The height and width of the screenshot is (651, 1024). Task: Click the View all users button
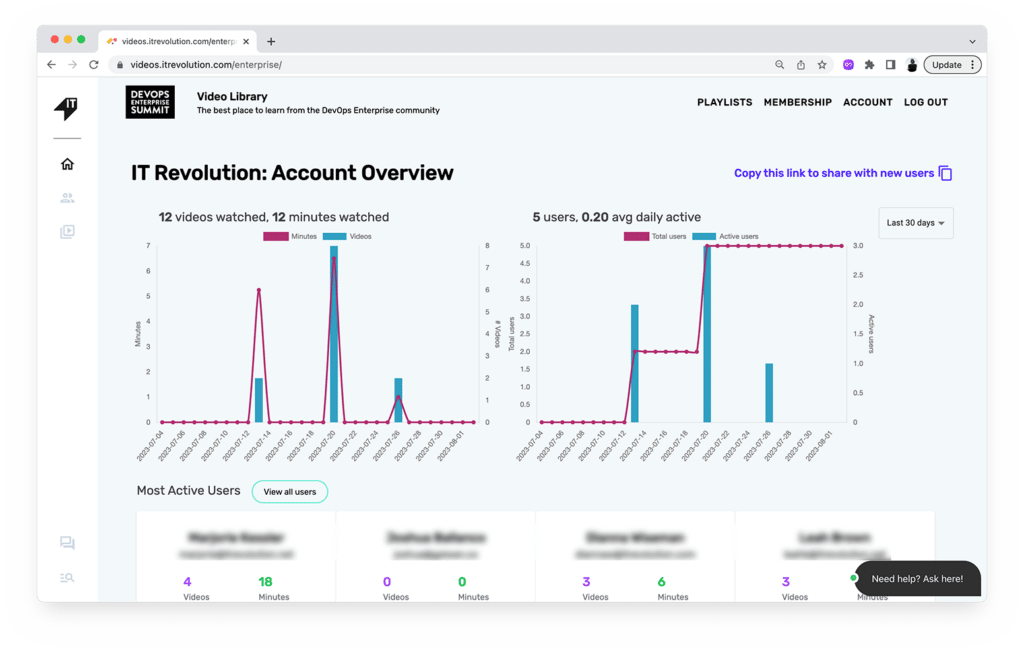coord(289,492)
